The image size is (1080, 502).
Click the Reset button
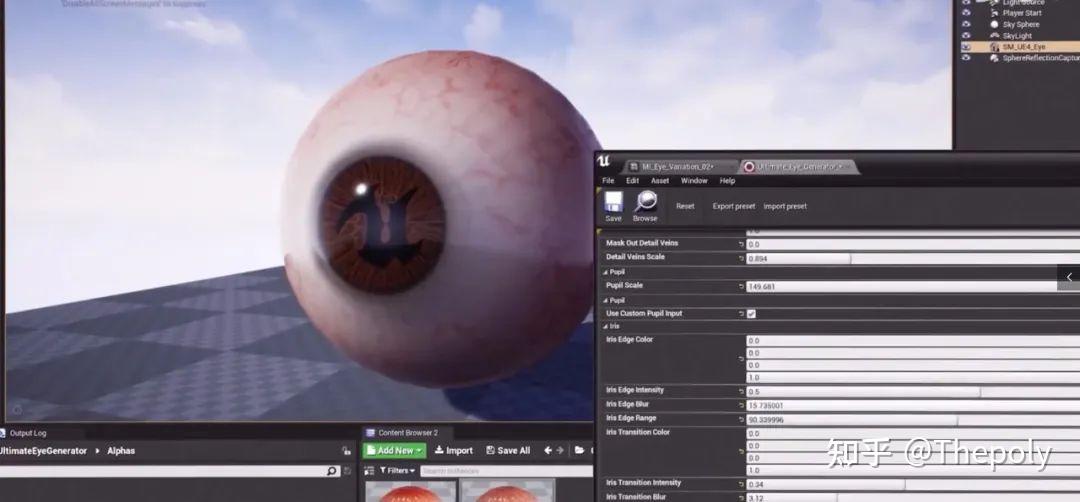click(x=685, y=206)
